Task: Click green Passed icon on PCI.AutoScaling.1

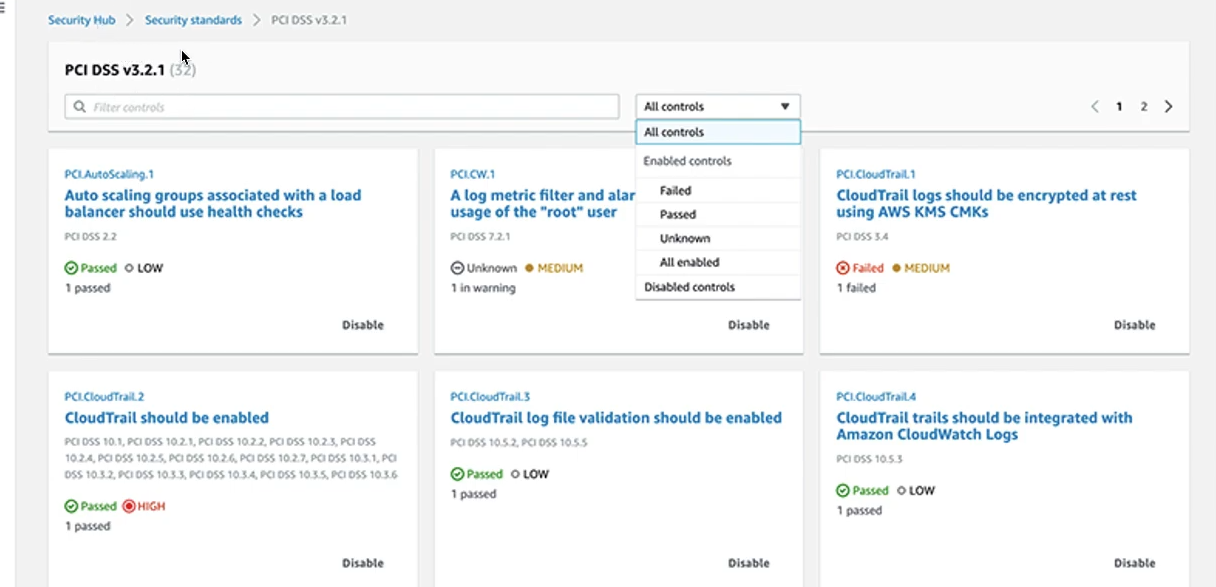Action: (71, 268)
